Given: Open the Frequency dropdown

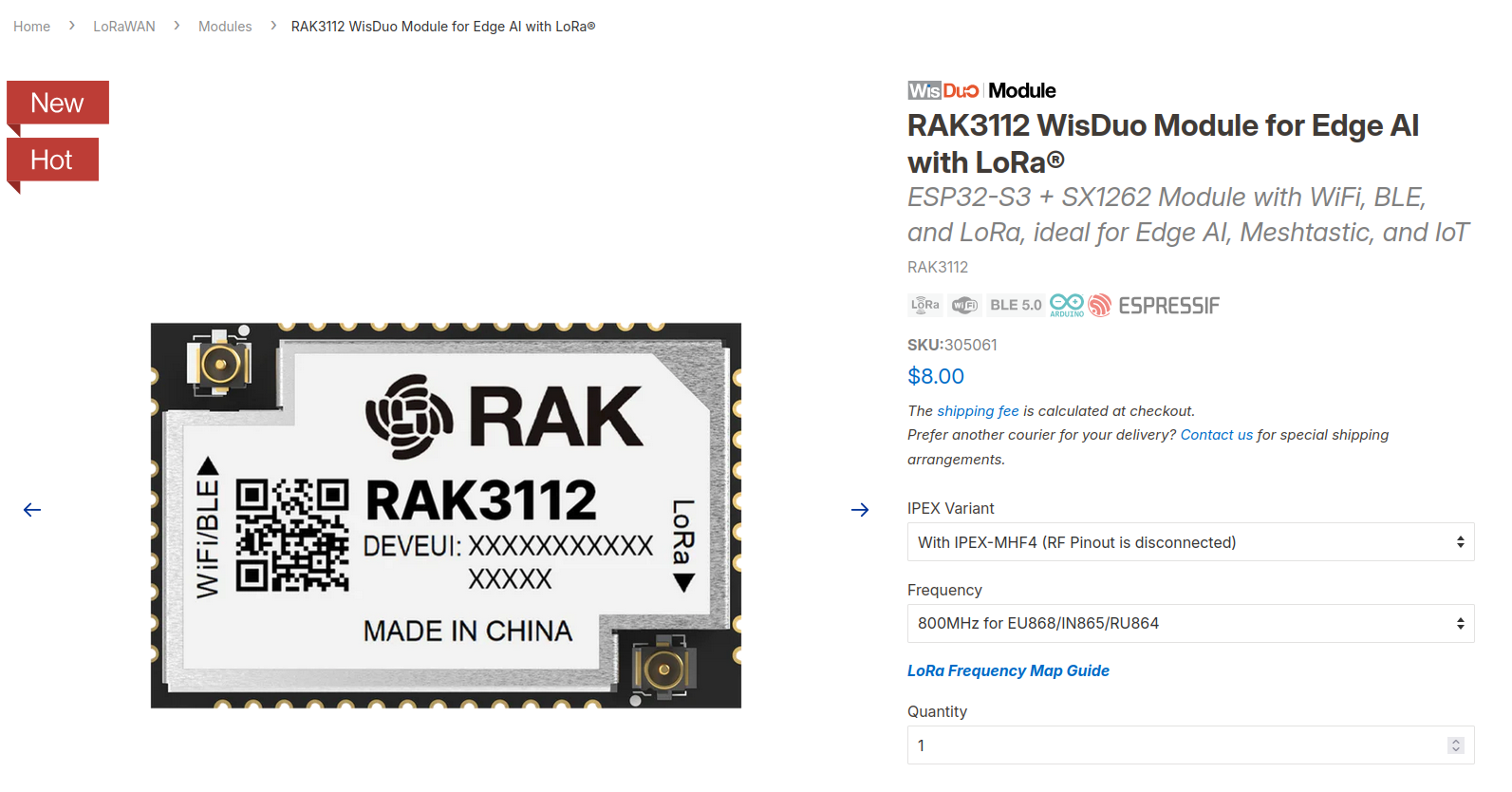Looking at the screenshot, I should (1190, 623).
